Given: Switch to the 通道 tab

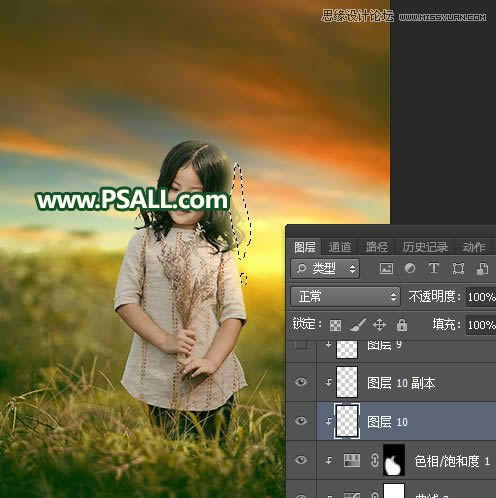Looking at the screenshot, I should click(339, 247).
